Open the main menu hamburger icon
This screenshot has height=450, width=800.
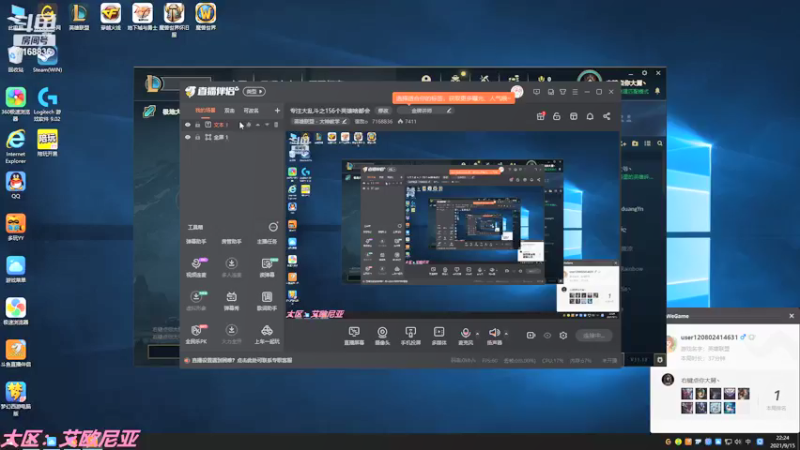click(x=575, y=92)
